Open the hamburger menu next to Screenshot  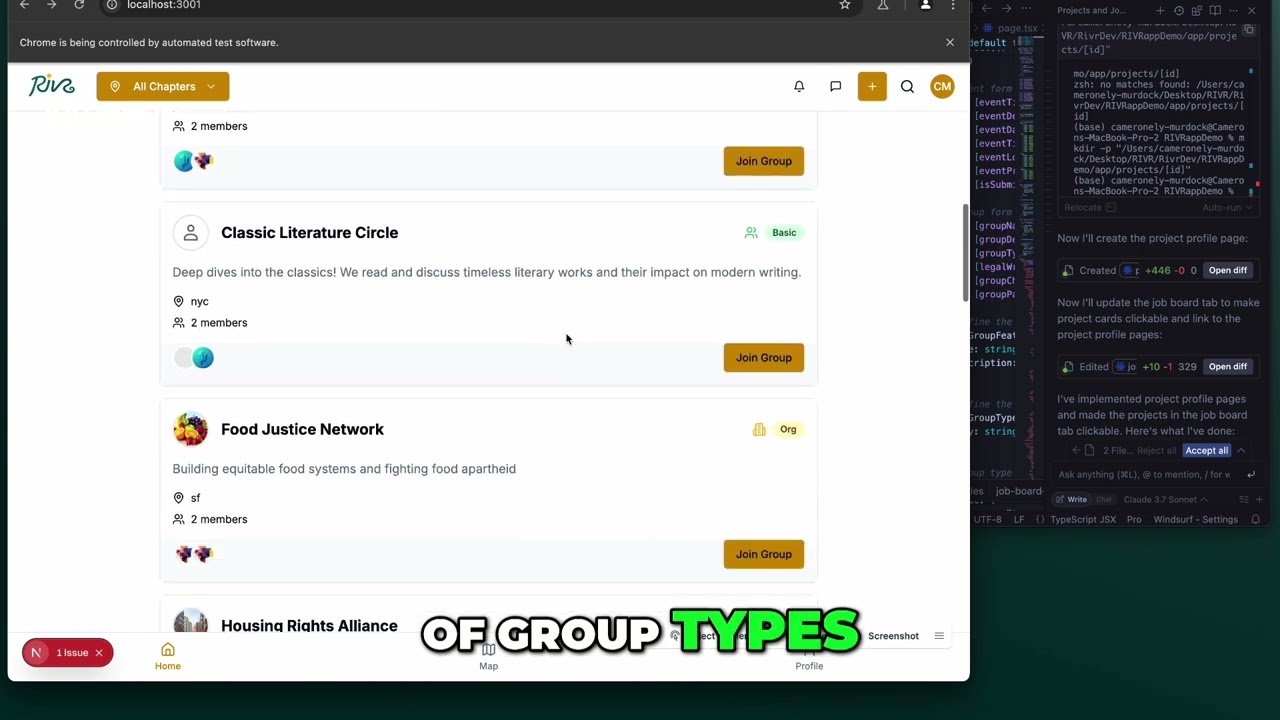point(939,636)
